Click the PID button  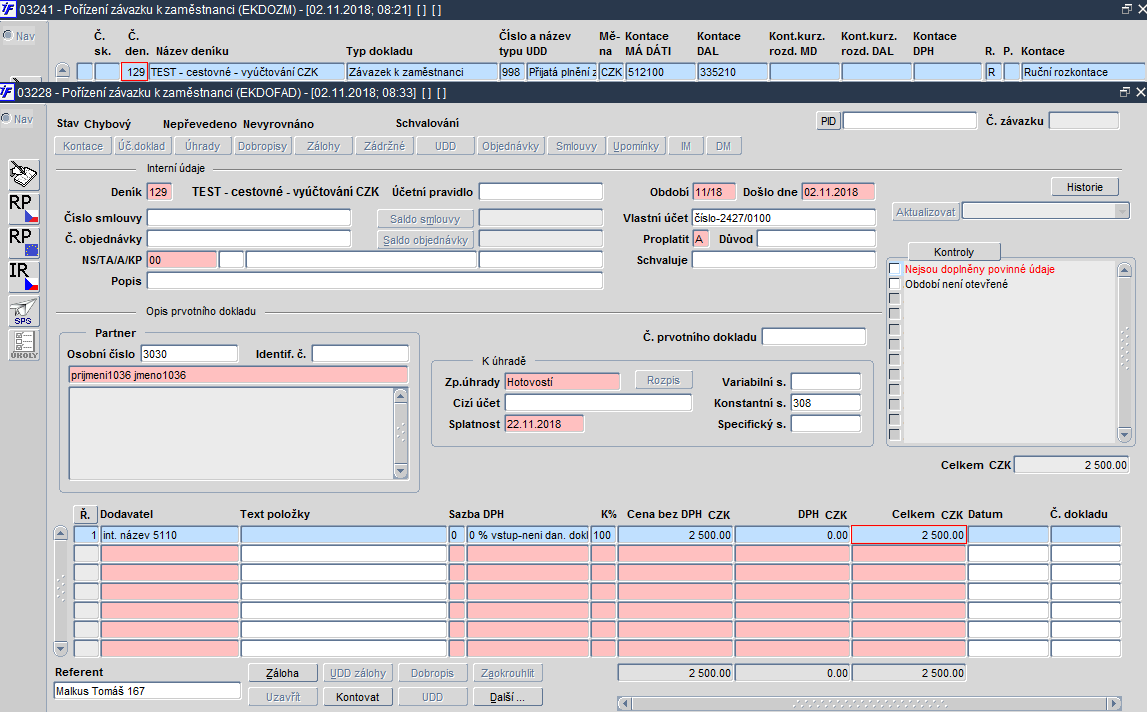828,121
